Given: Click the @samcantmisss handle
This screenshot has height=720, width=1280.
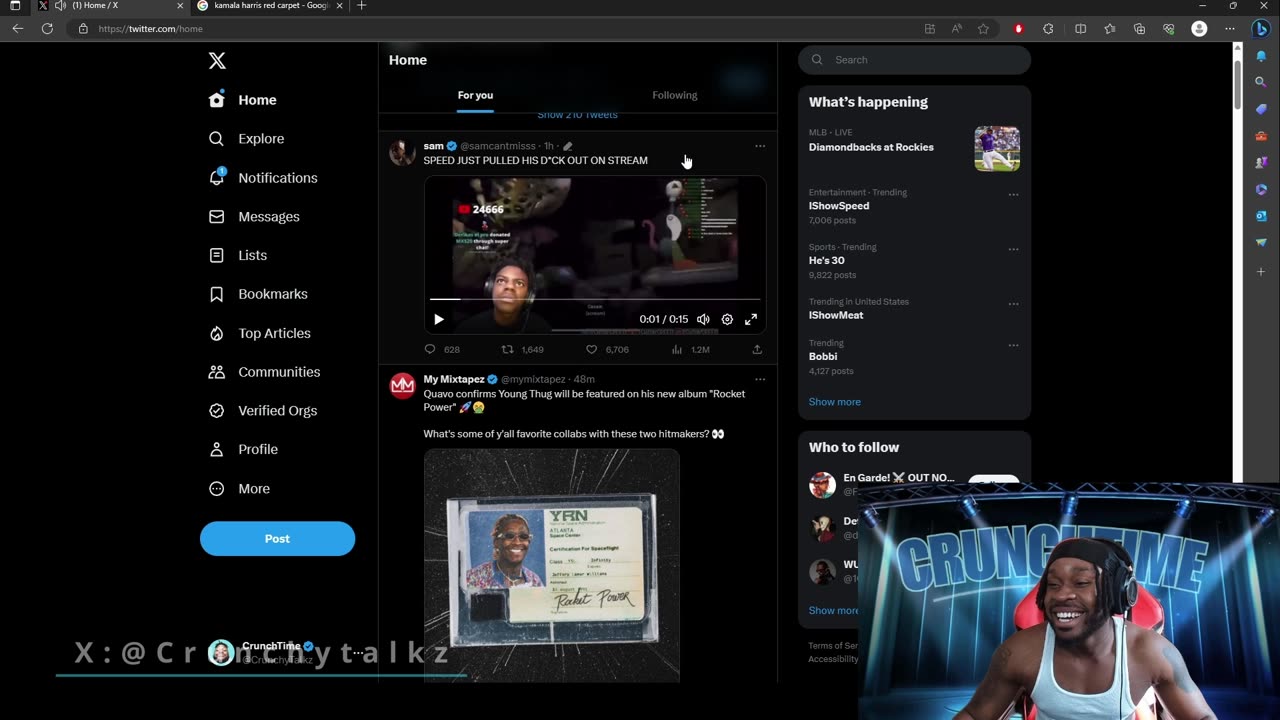Looking at the screenshot, I should pyautogui.click(x=498, y=146).
